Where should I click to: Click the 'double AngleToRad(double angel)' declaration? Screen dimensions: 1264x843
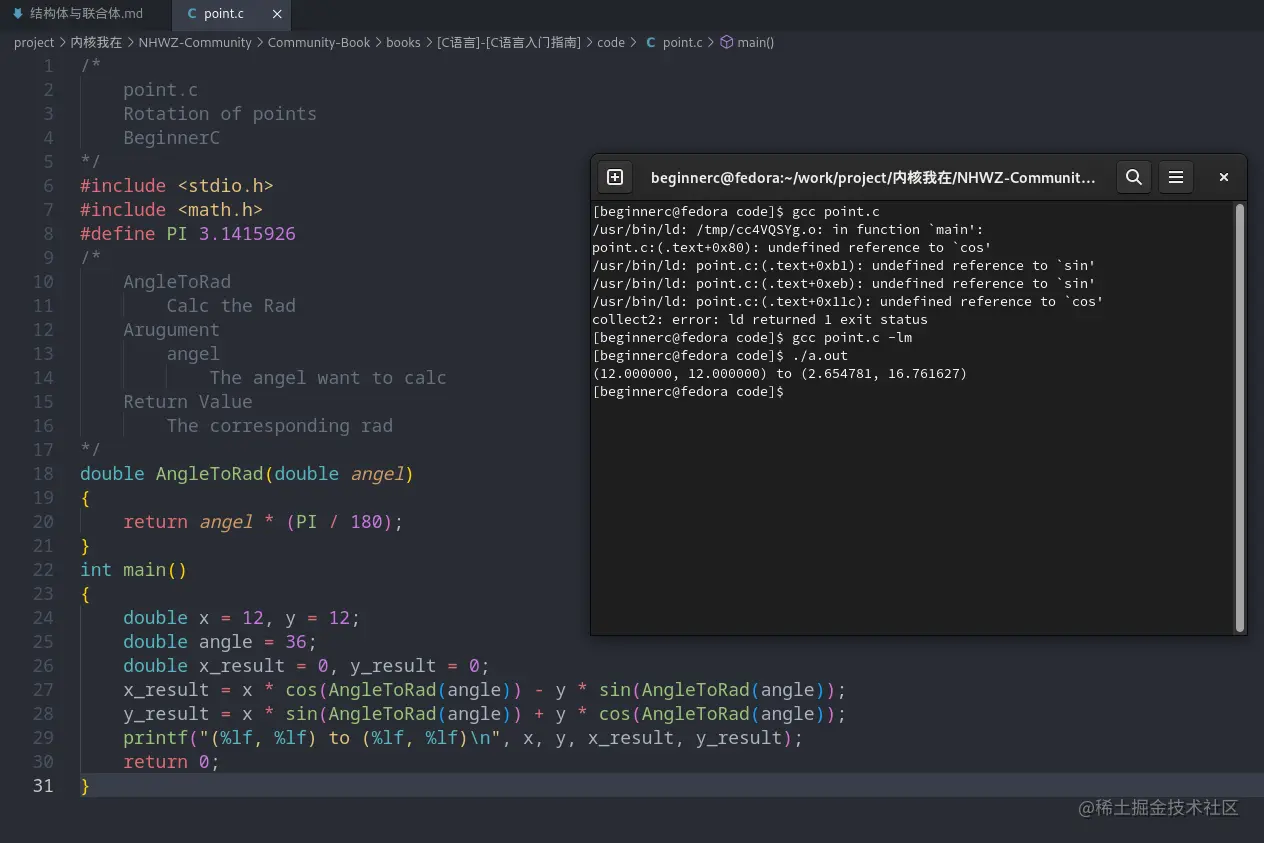coord(247,473)
